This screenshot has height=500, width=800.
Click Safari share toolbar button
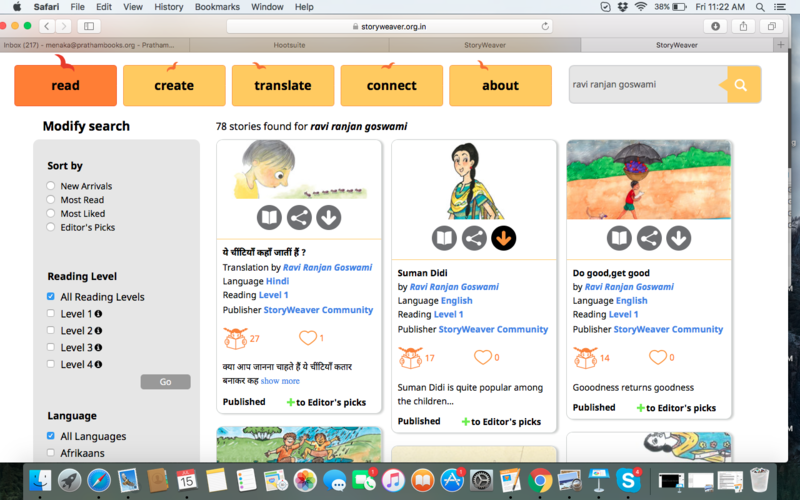(x=743, y=26)
